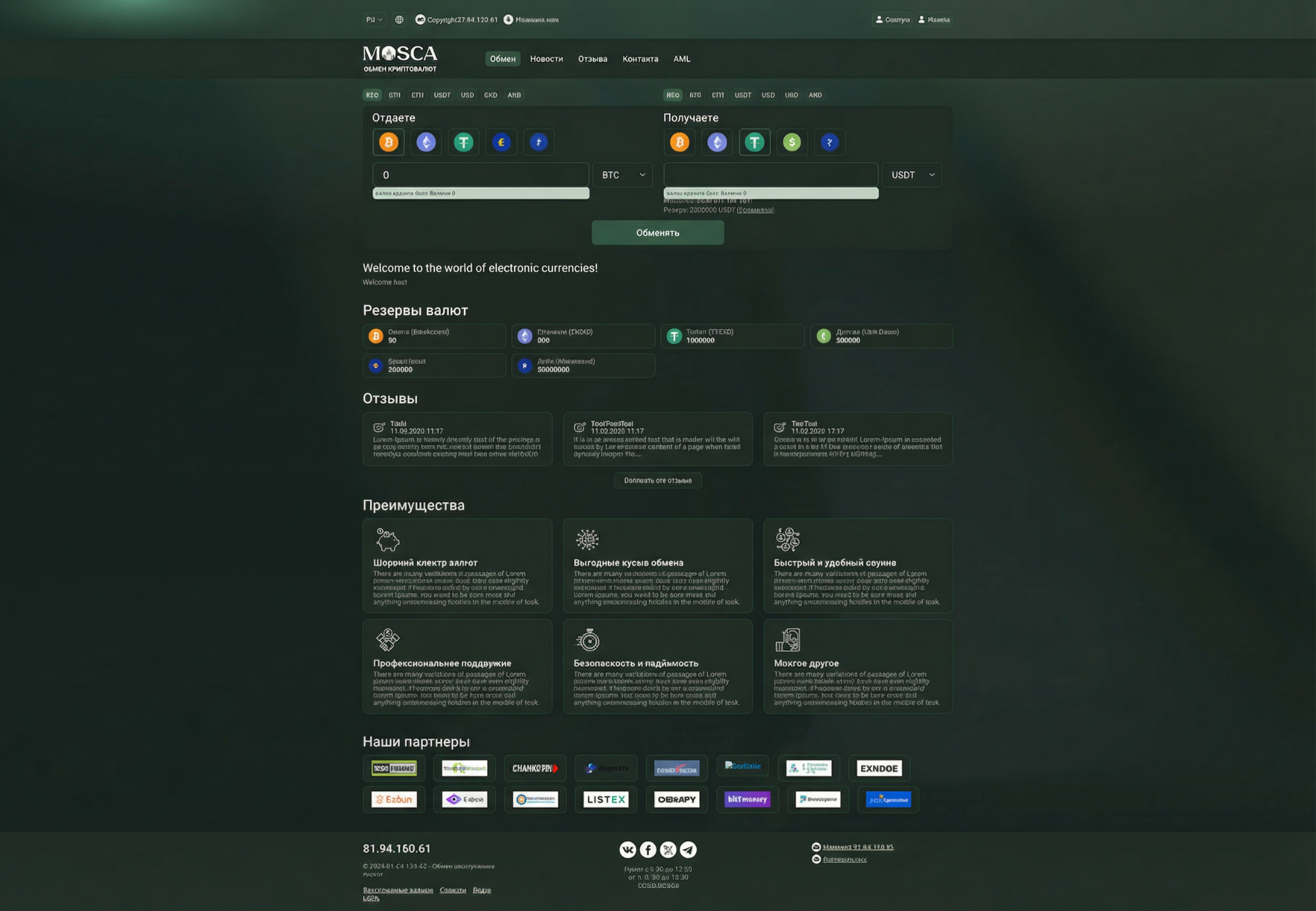This screenshot has width=1316, height=911.
Task: Click the globe icon in top bar
Action: click(x=399, y=20)
